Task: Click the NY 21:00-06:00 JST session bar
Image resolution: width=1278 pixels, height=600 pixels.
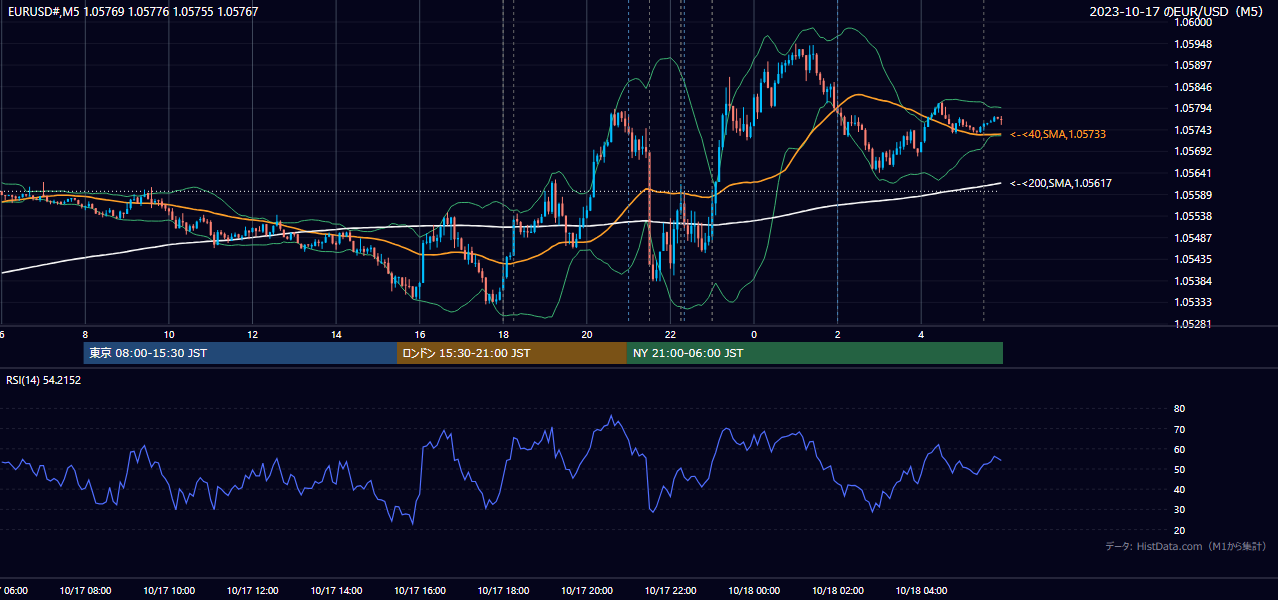Action: (x=815, y=353)
